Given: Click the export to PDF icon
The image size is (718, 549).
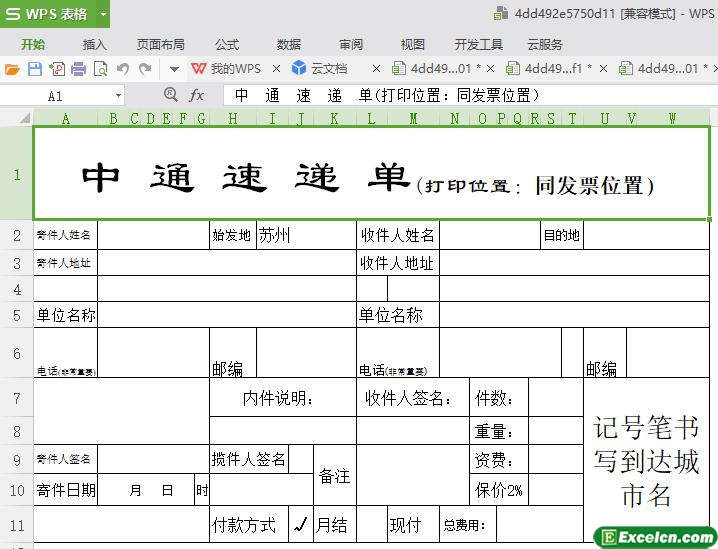Looking at the screenshot, I should [56, 69].
